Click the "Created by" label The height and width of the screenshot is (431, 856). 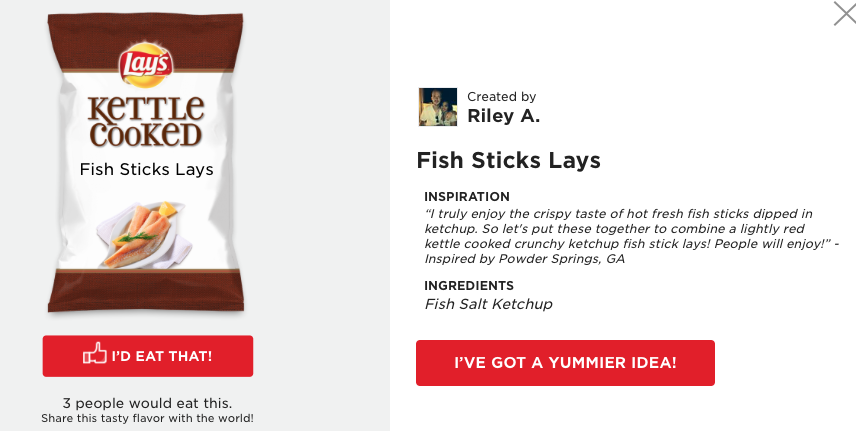click(501, 97)
